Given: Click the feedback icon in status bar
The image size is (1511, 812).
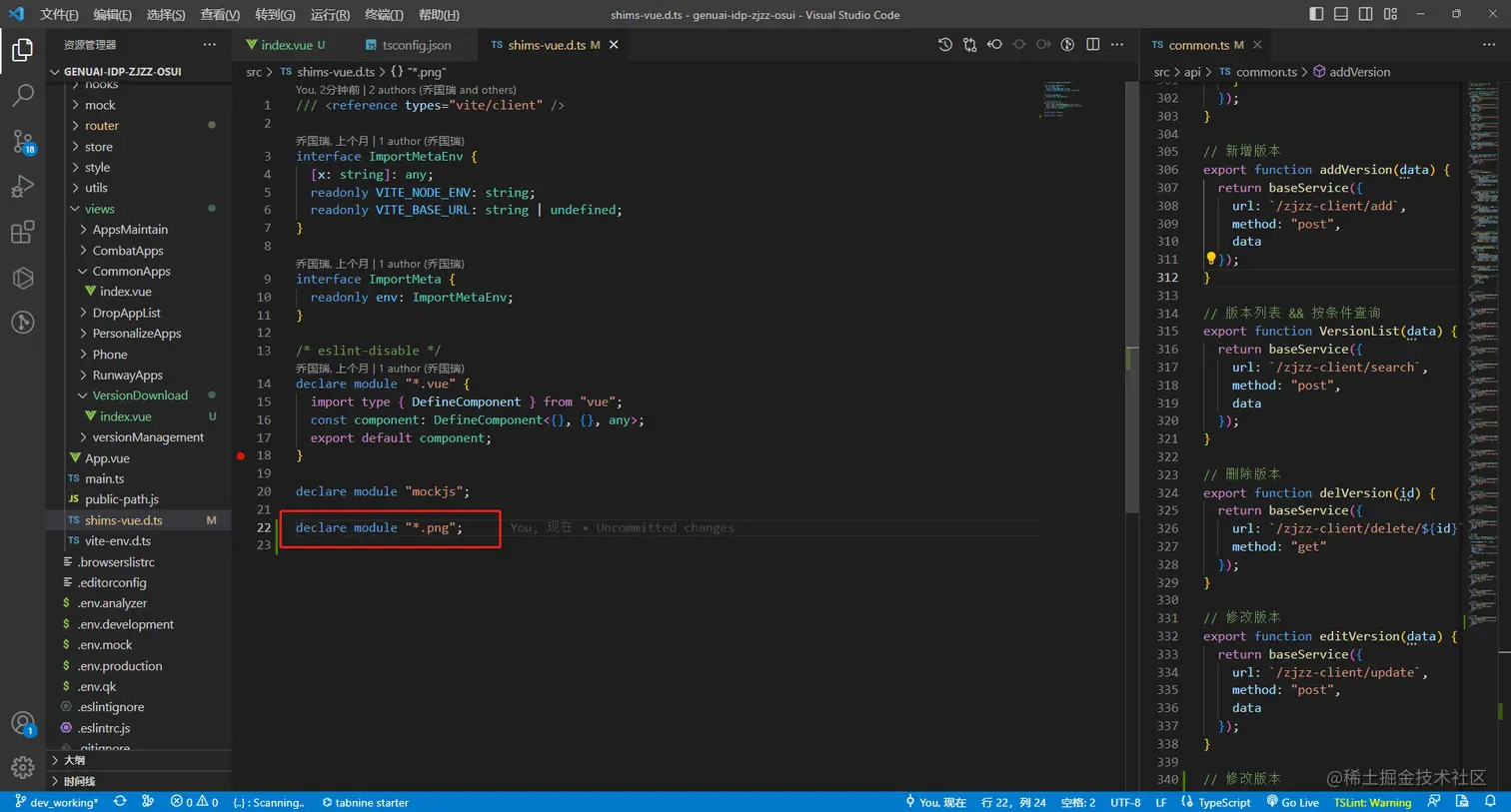Looking at the screenshot, I should tap(1434, 802).
